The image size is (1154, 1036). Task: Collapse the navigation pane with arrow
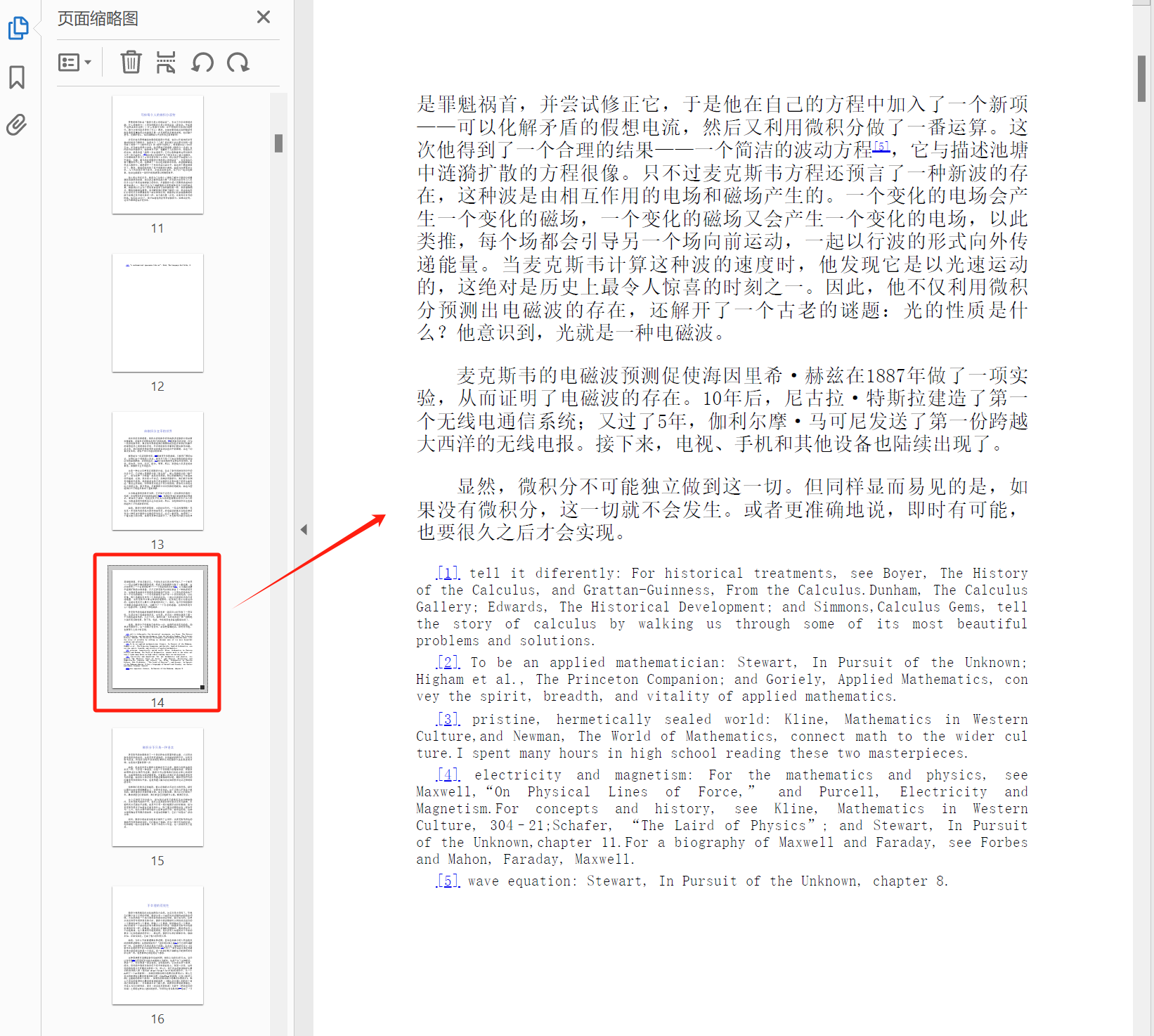pos(304,529)
